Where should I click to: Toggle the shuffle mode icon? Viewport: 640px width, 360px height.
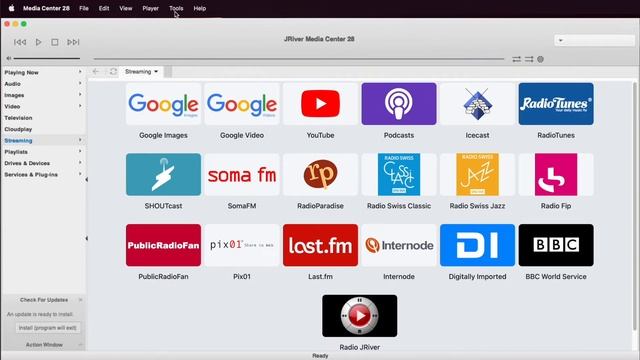pos(529,59)
